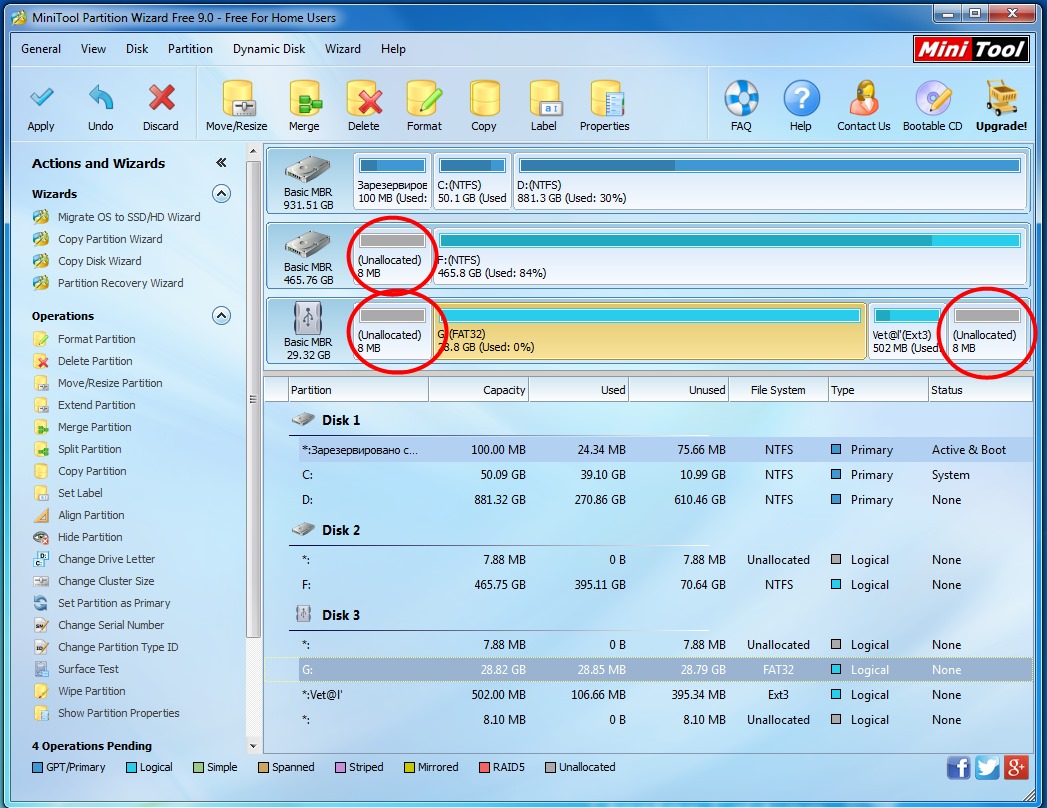The width and height of the screenshot is (1047, 808).
Task: Click the Help question mark icon
Action: click(801, 98)
